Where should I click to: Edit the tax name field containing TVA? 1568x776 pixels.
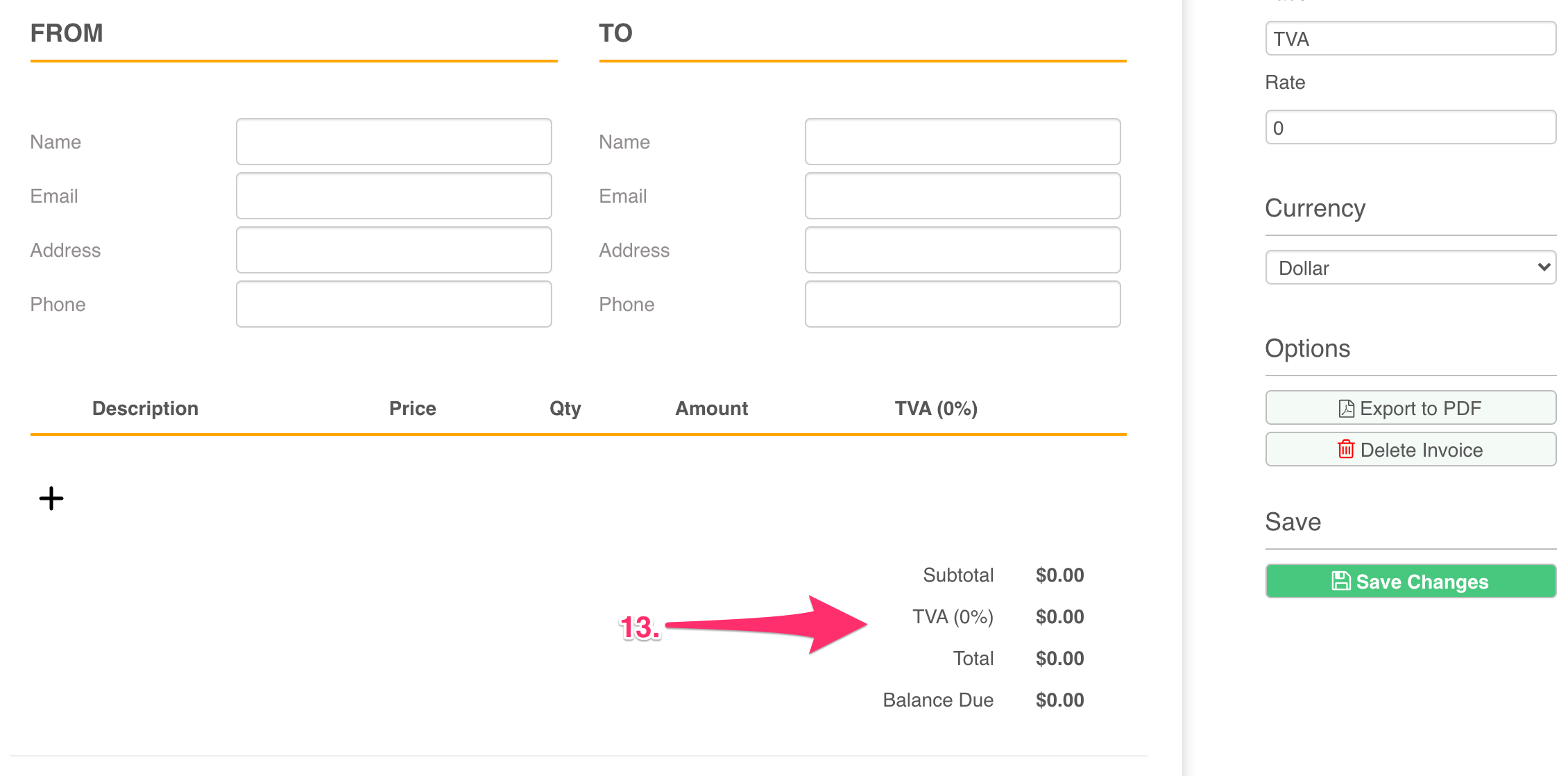[x=1411, y=39]
